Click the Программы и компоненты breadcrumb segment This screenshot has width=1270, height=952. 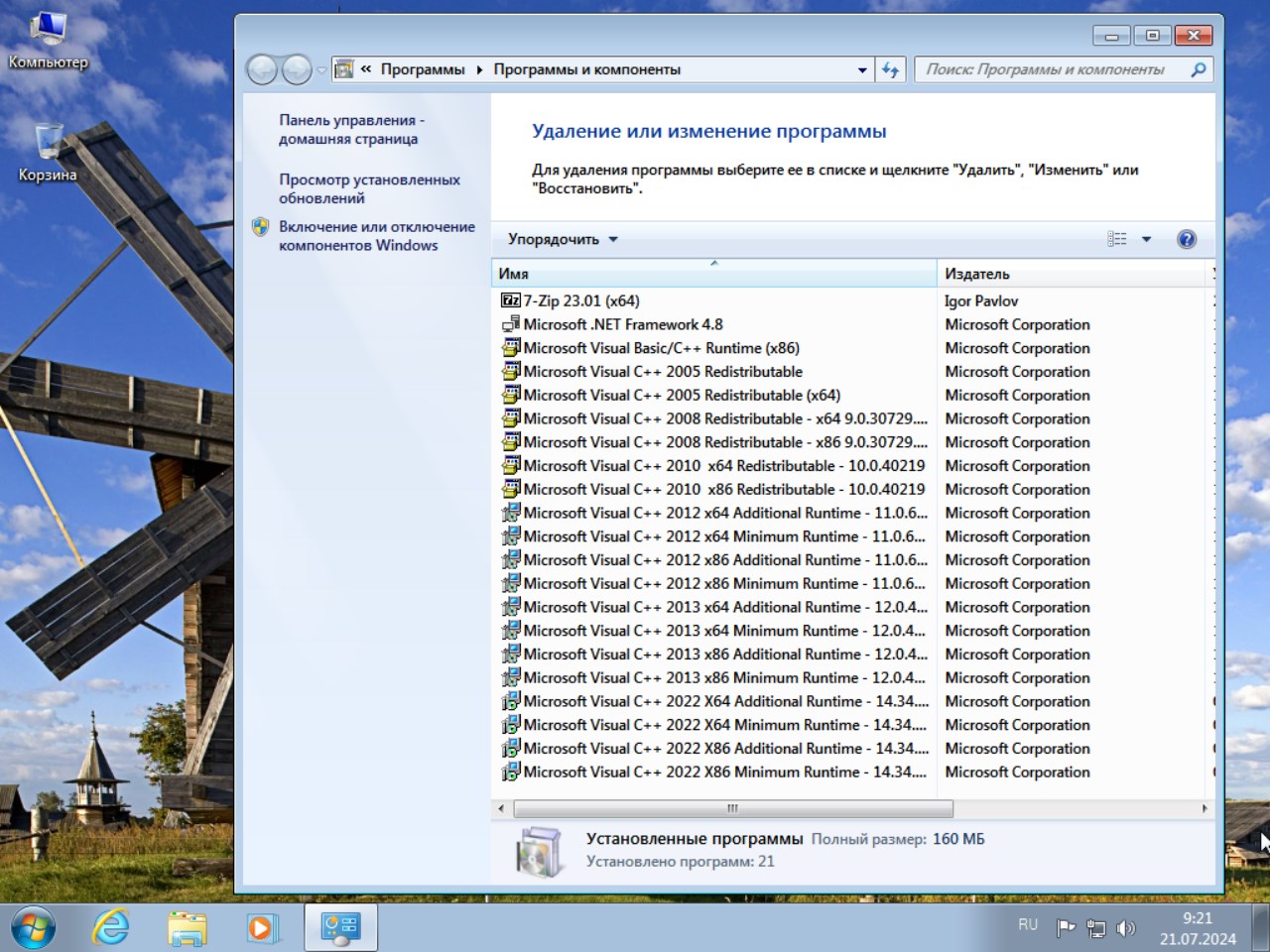tap(587, 69)
